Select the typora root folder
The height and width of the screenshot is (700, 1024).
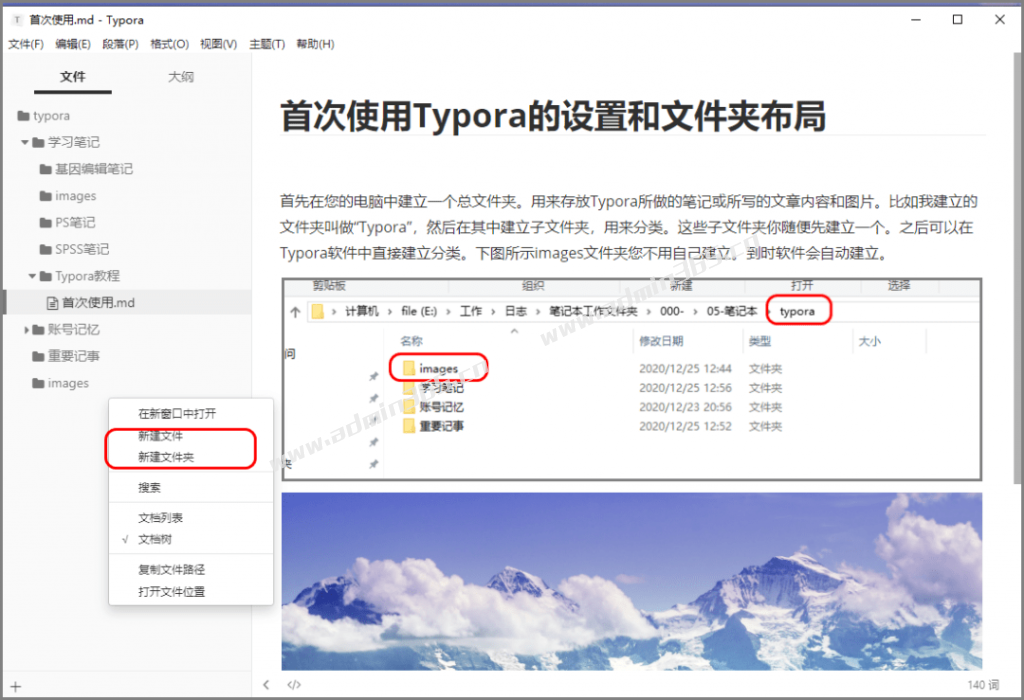52,116
